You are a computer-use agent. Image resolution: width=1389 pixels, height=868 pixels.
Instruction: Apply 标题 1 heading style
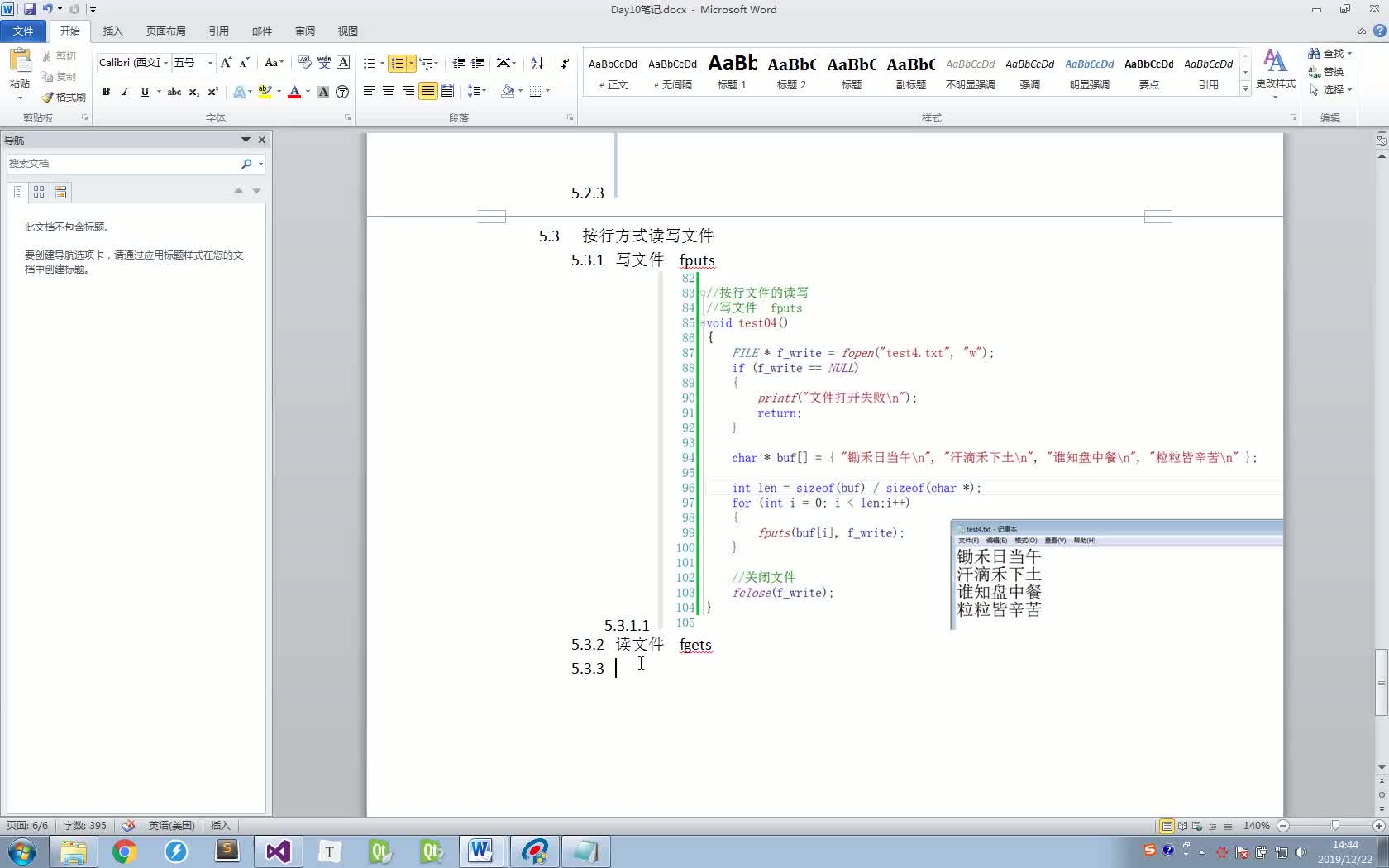[x=733, y=73]
